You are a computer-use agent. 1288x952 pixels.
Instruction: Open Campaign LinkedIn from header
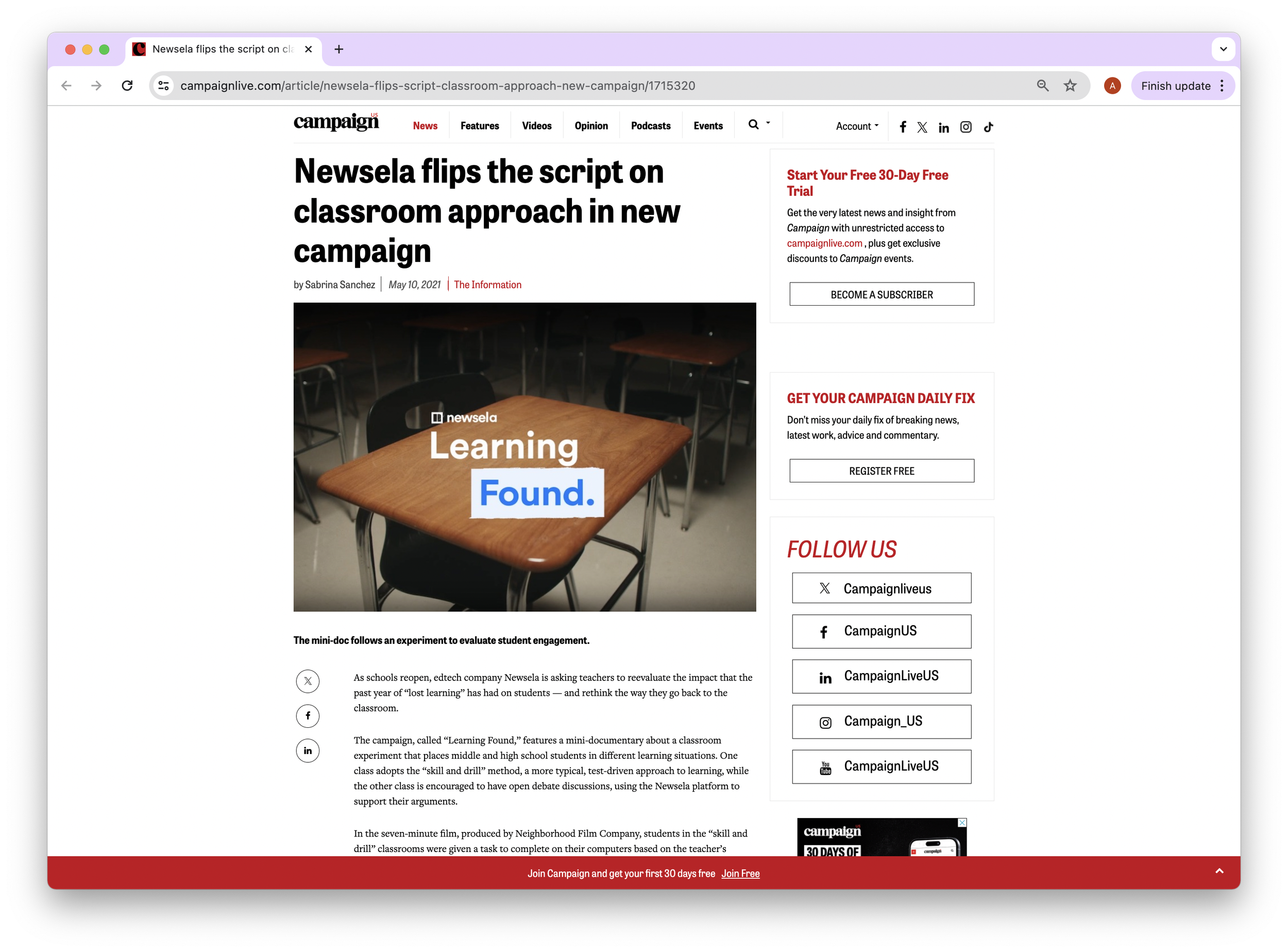coord(943,127)
